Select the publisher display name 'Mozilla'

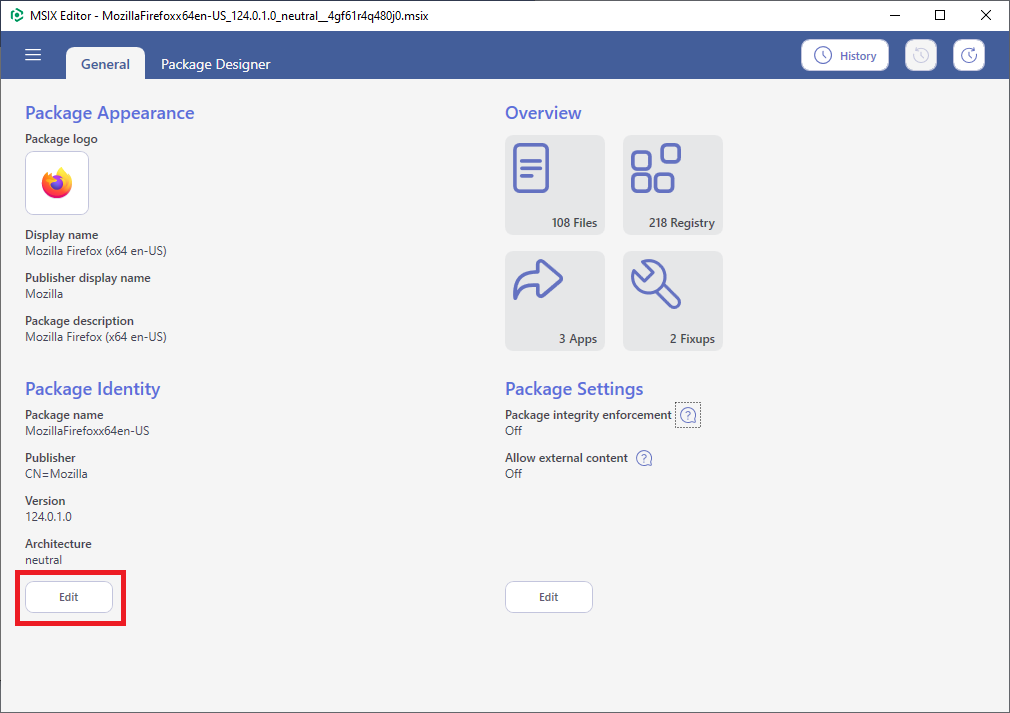[x=44, y=294]
